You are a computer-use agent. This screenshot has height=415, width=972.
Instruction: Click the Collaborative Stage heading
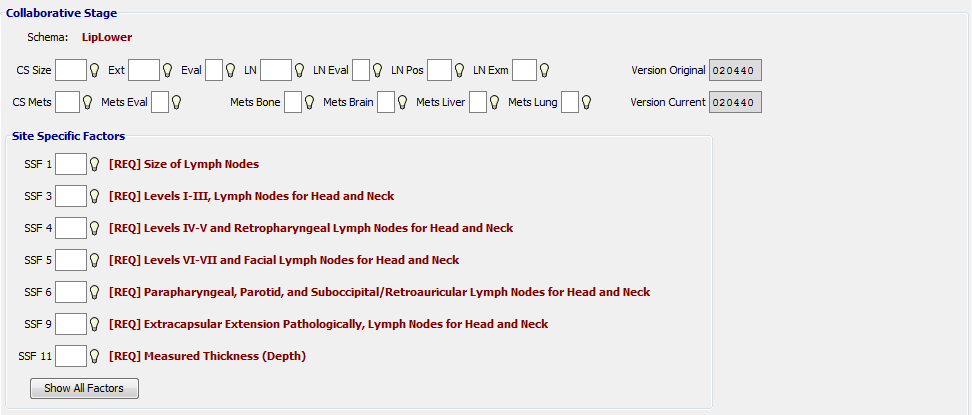coord(61,13)
